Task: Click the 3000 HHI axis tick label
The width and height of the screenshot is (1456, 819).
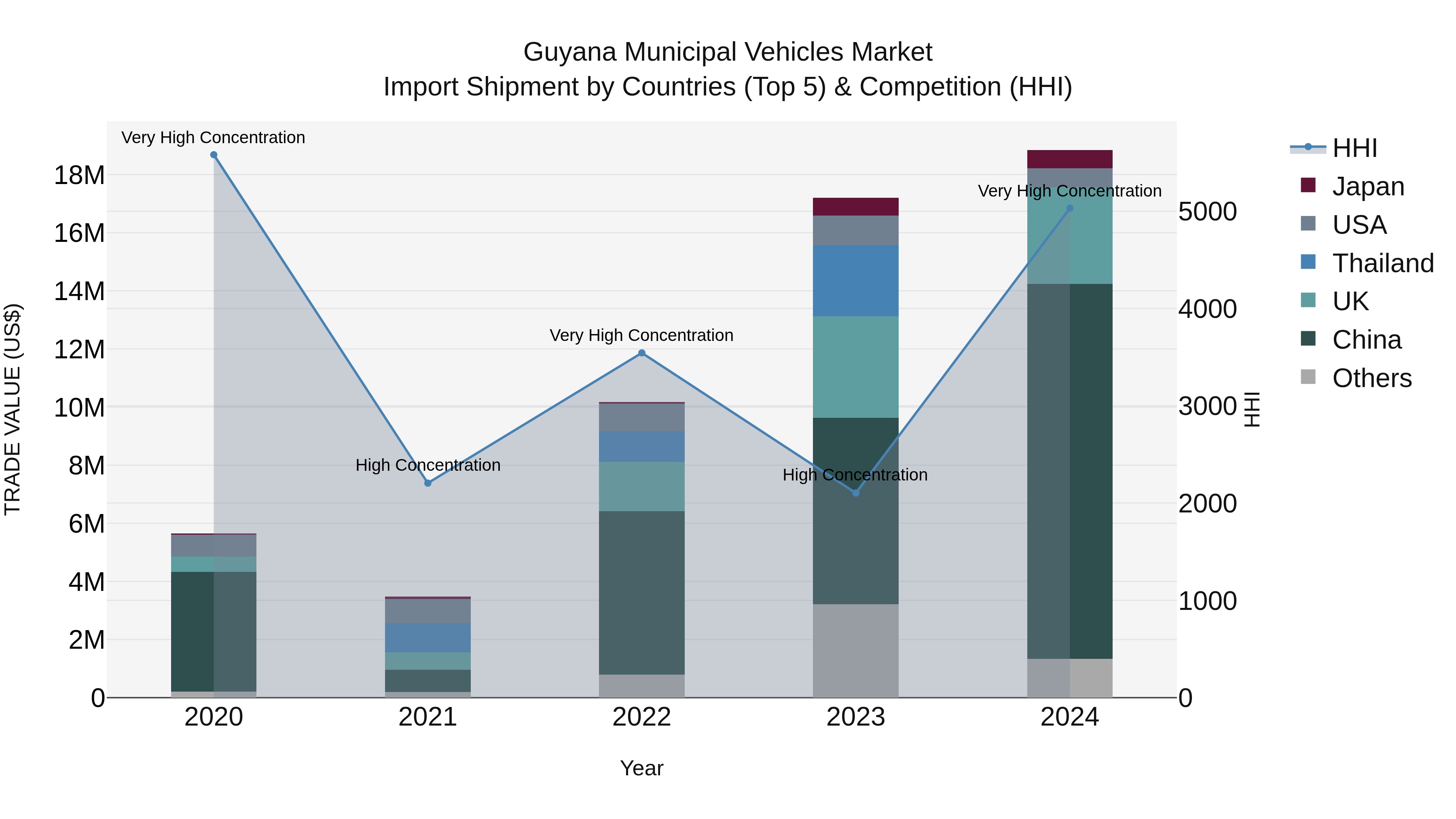Action: [x=1208, y=406]
